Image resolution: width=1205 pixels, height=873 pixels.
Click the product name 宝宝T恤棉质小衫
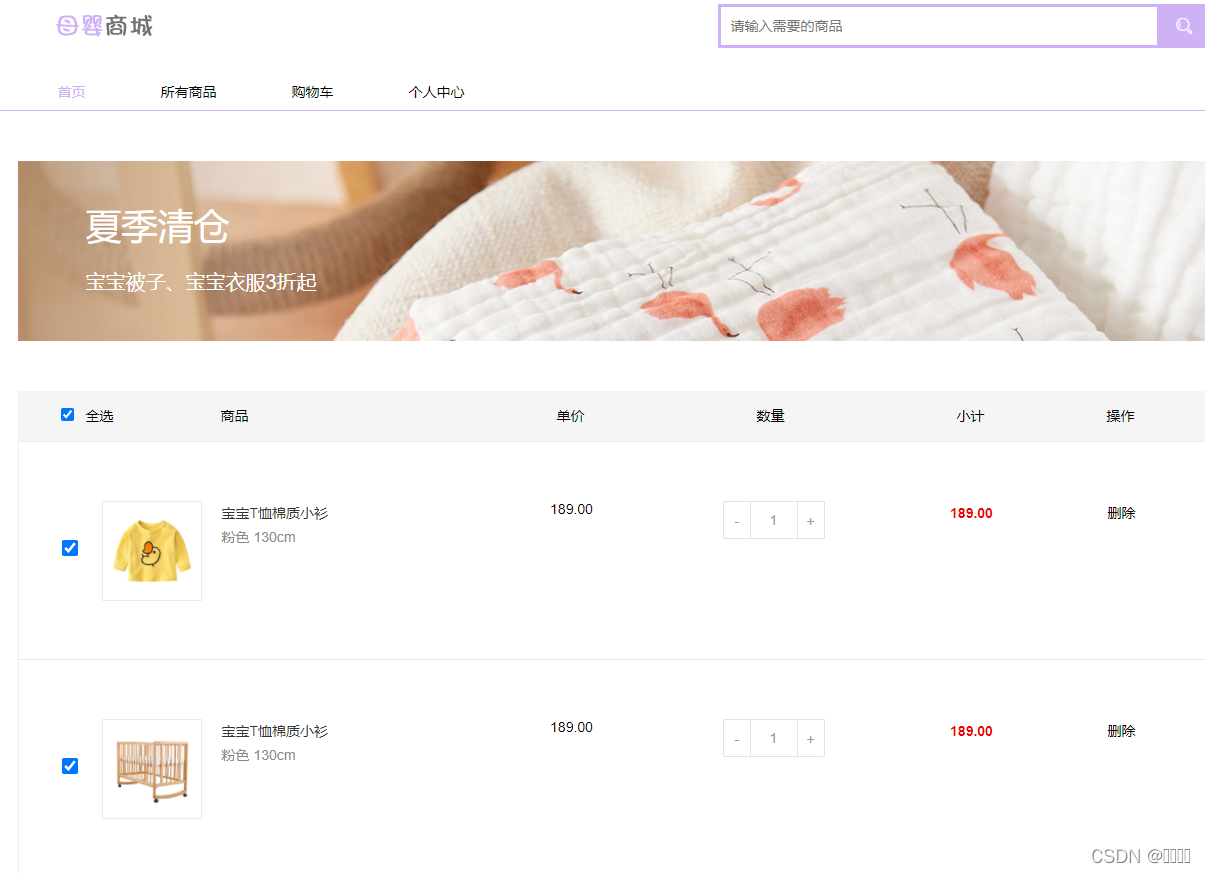[276, 512]
